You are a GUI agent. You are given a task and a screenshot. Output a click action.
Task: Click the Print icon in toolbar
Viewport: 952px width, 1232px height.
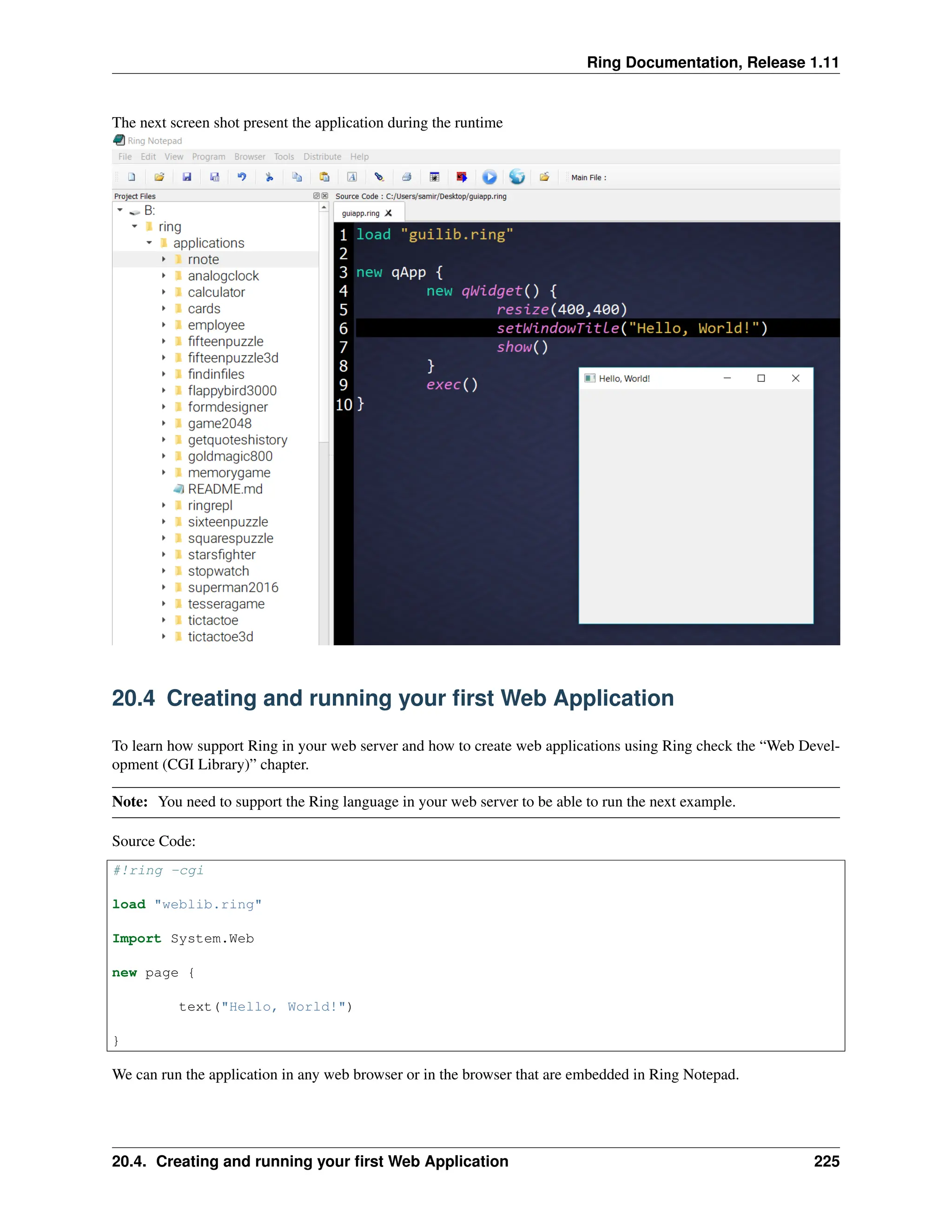click(407, 177)
